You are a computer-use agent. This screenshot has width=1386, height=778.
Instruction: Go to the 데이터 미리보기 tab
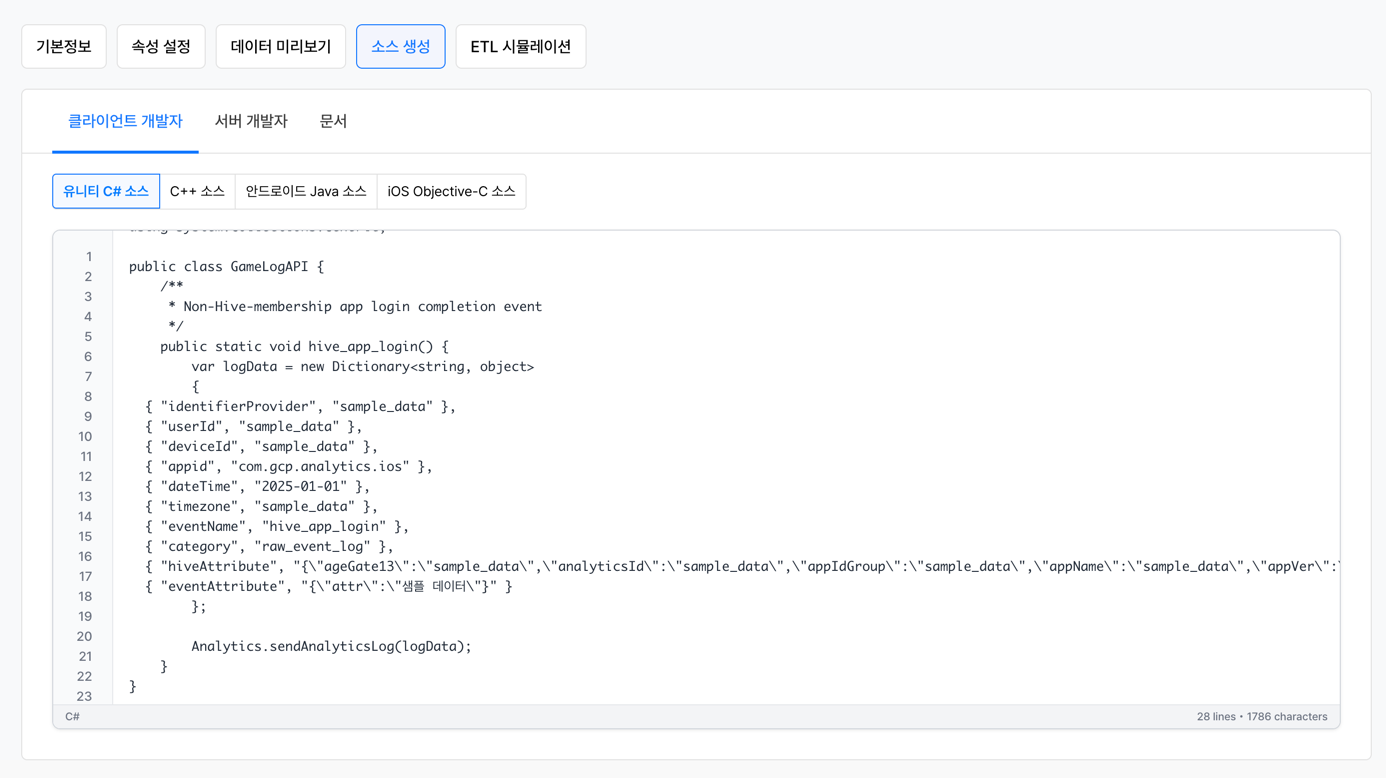coord(281,47)
